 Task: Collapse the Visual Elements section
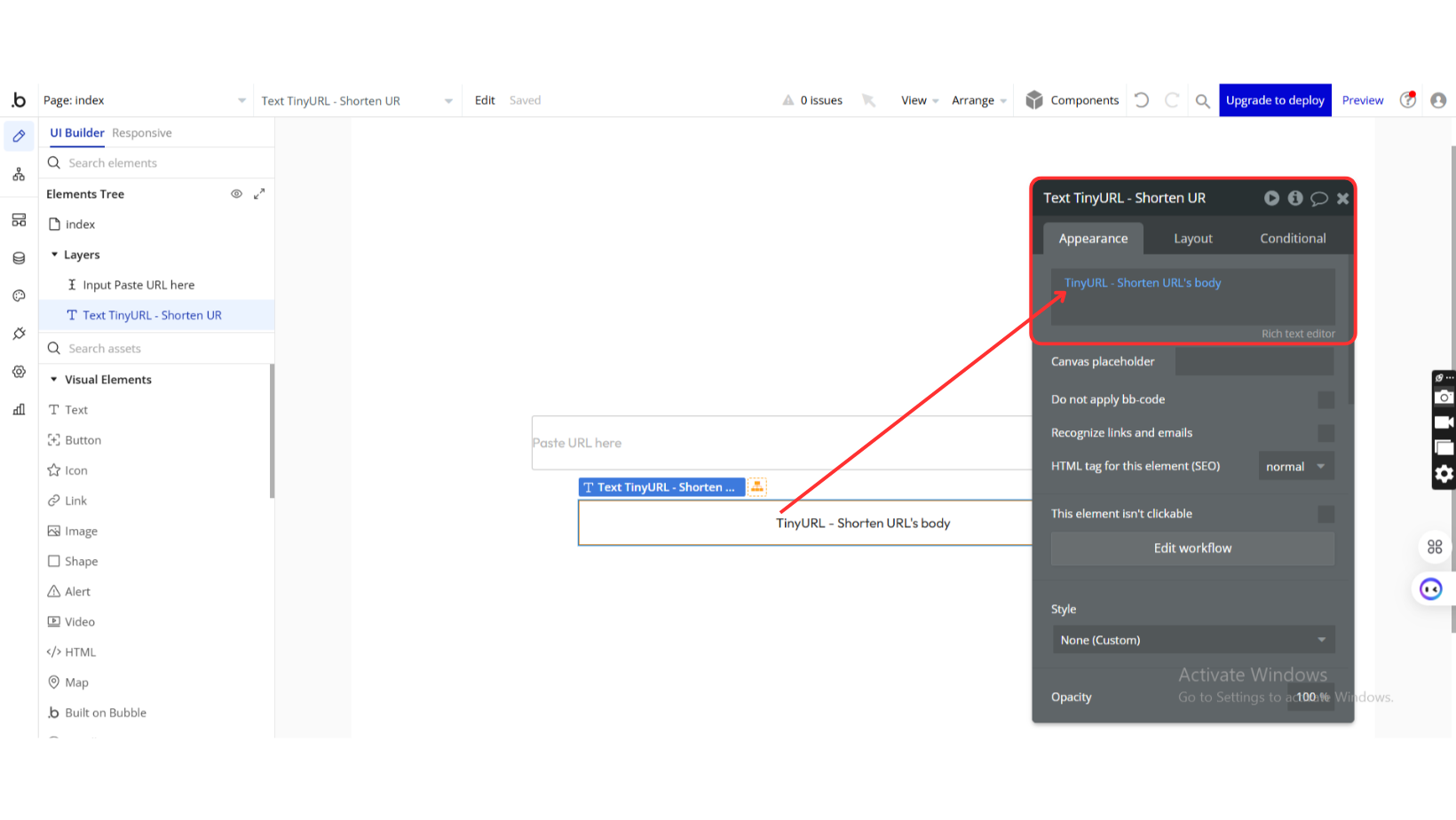[x=54, y=380]
